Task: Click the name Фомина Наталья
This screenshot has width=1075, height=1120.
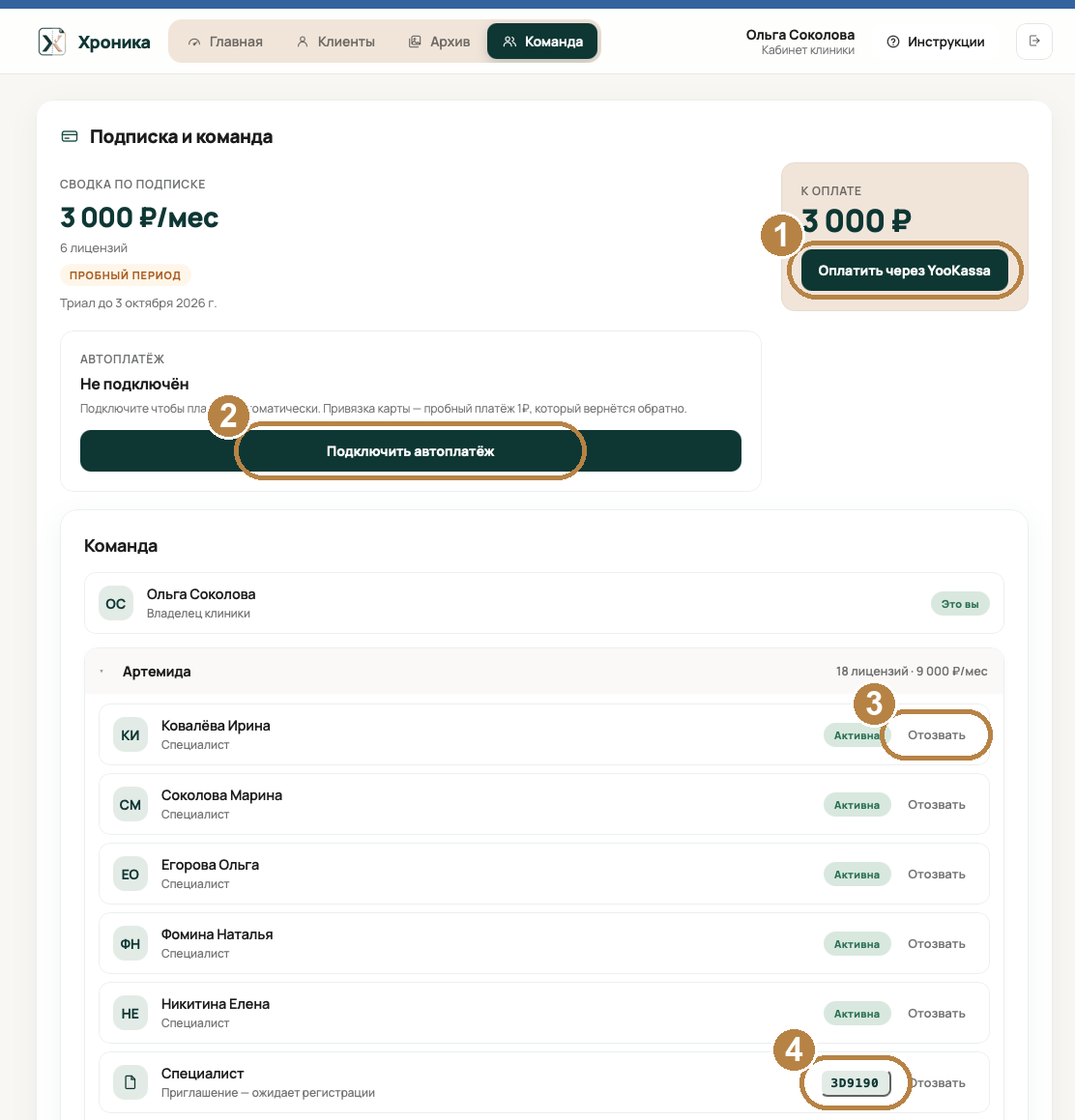Action: pyautogui.click(x=218, y=934)
